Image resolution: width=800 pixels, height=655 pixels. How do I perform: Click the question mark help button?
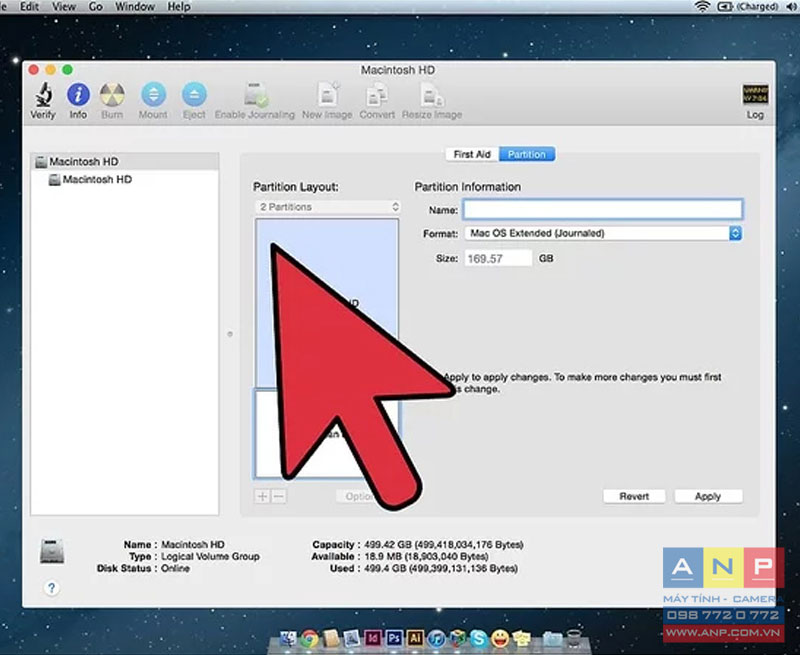(x=52, y=588)
